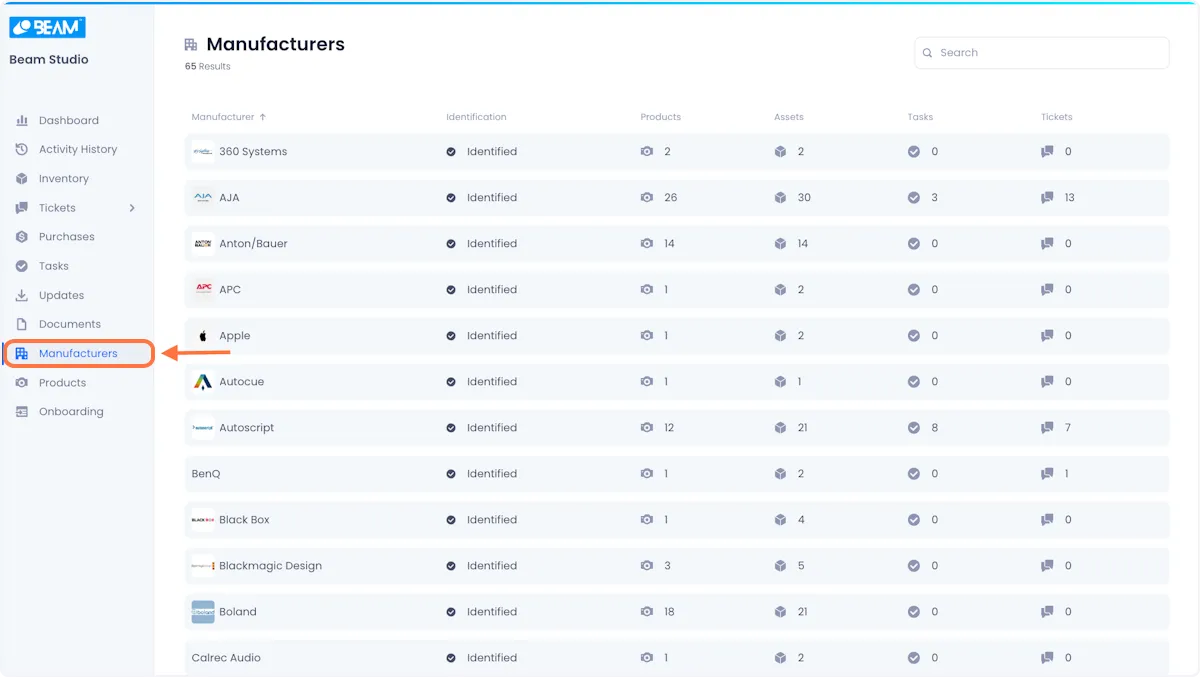Click the "65 Results" text
1200x677 pixels.
[208, 67]
